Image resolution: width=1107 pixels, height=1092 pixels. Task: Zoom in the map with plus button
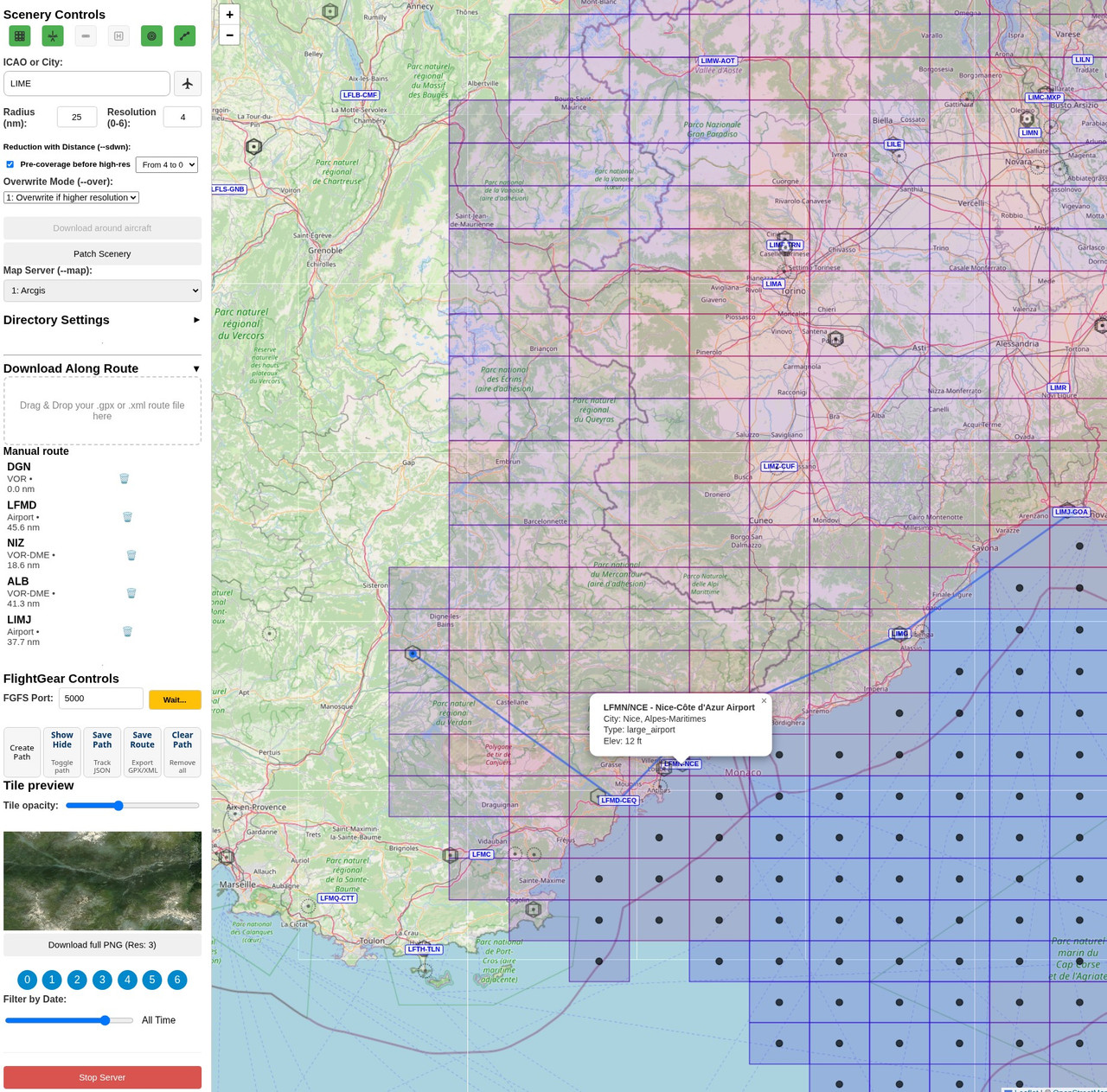[229, 15]
